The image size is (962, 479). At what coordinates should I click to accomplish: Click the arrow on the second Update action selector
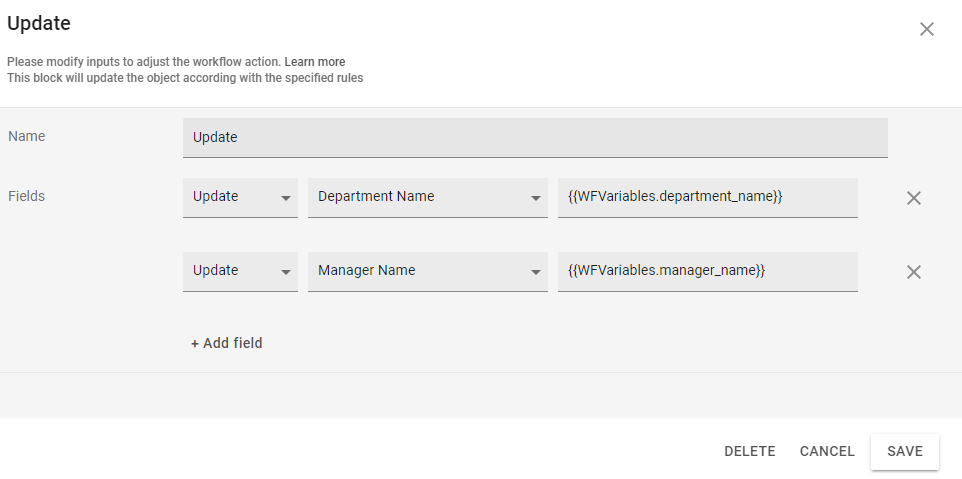[x=286, y=272]
